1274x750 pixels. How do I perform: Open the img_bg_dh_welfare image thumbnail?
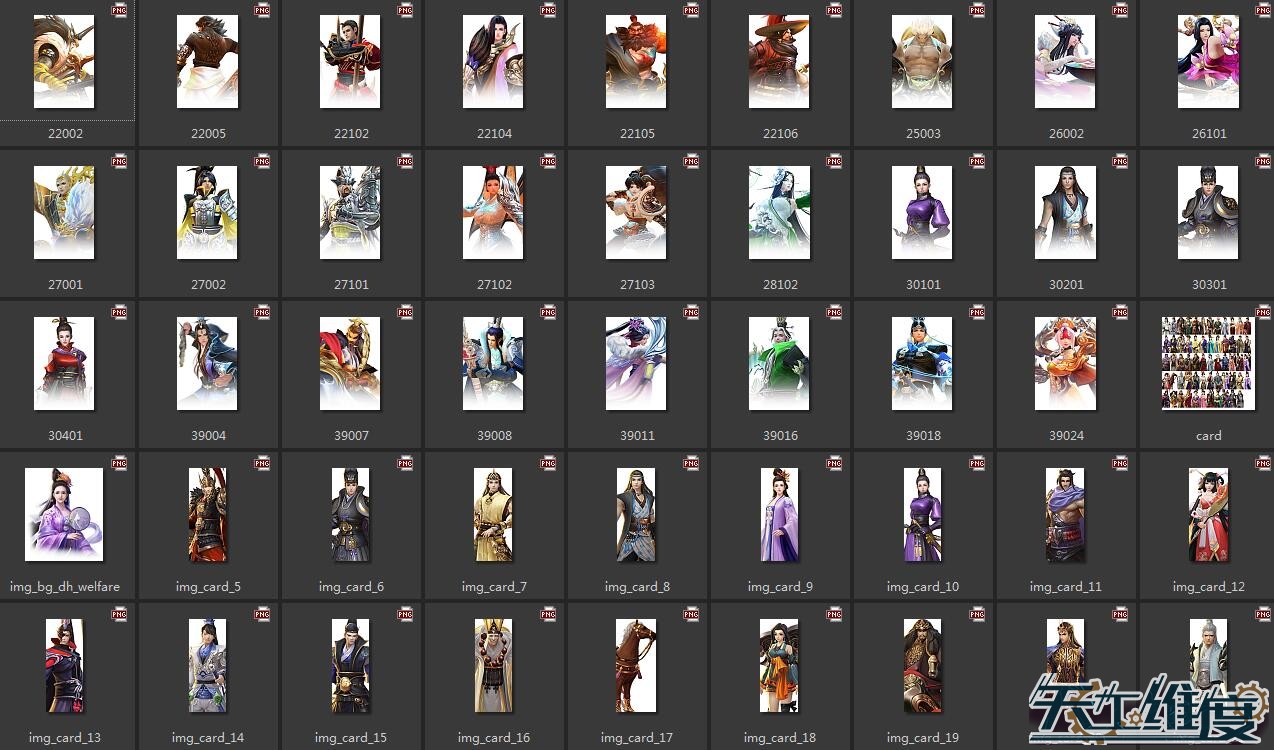(x=64, y=515)
